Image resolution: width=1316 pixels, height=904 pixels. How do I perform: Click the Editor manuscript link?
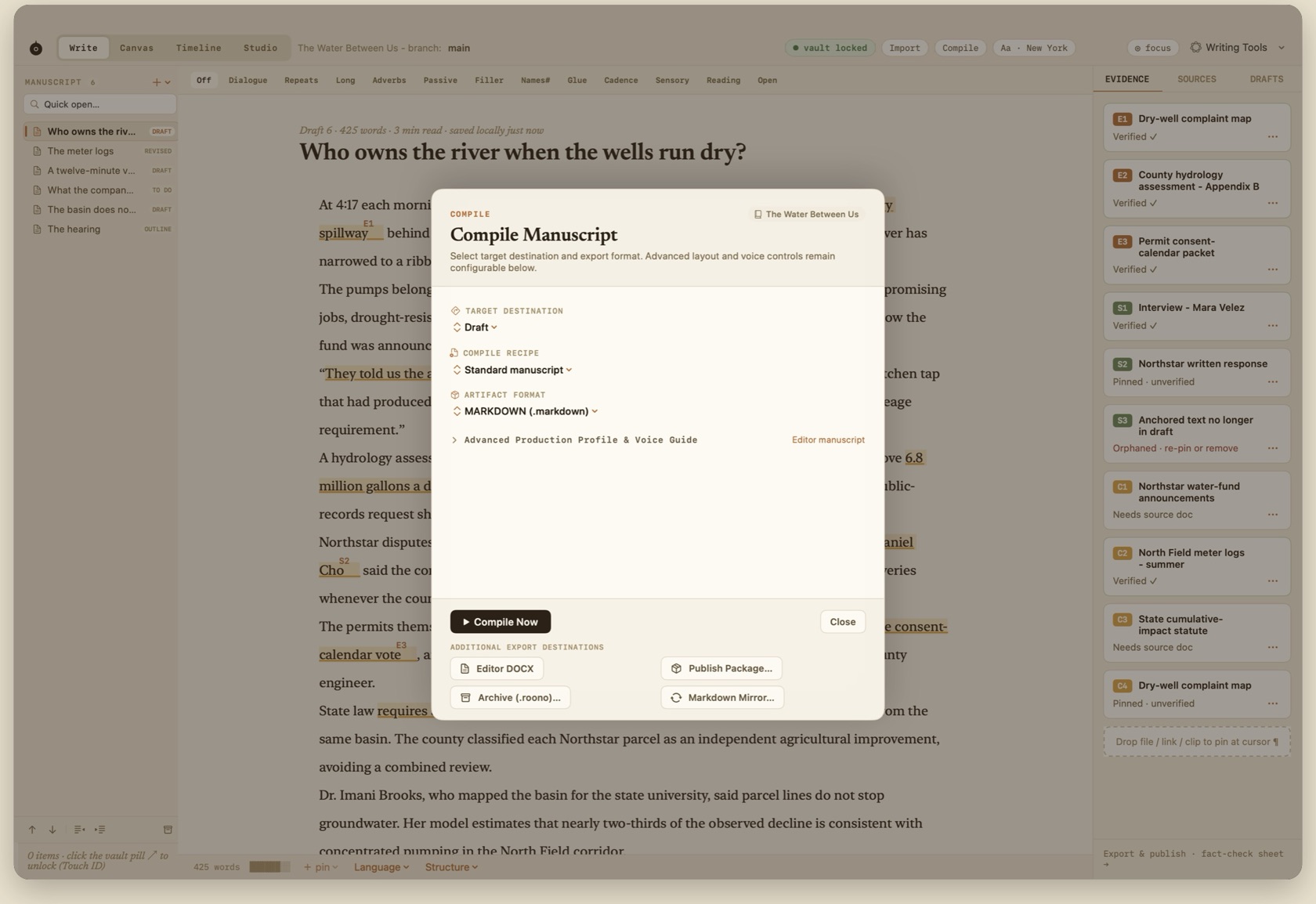click(x=828, y=440)
